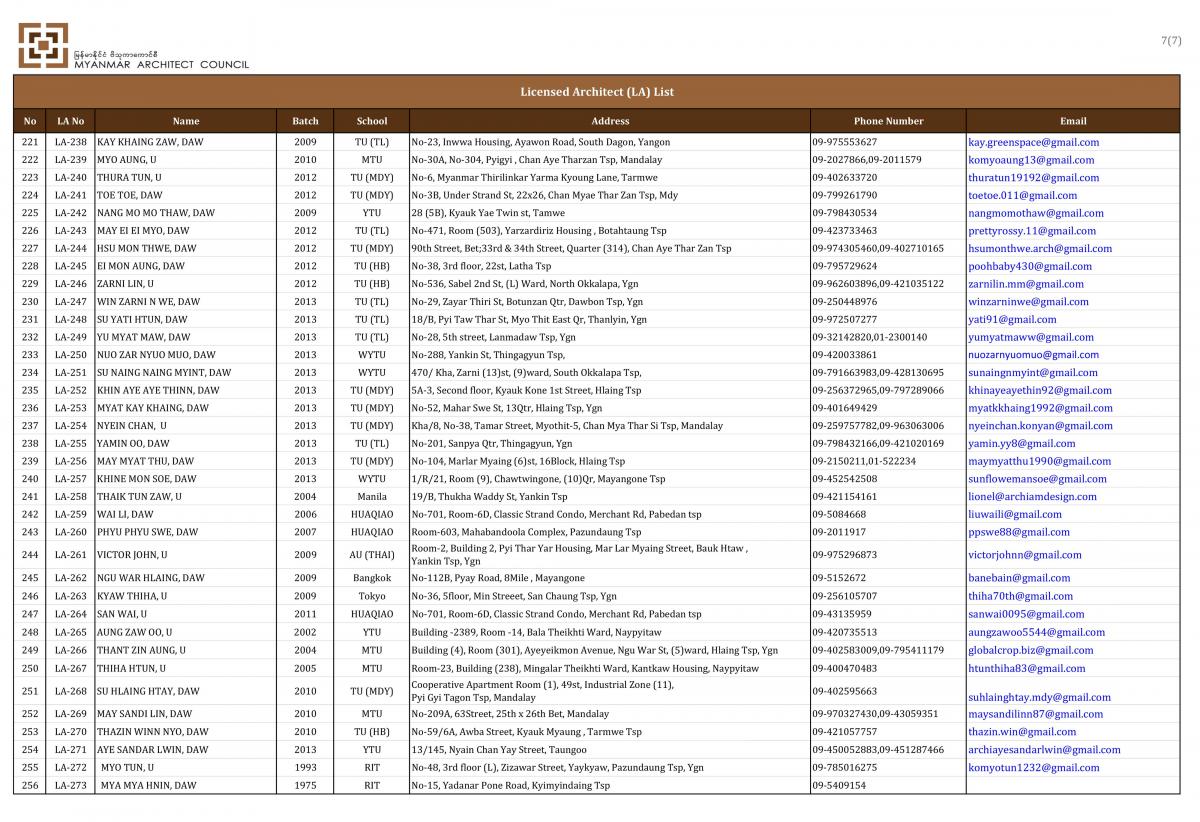1200x822 pixels.
Task: Click email banebain@gmail.com
Action: coord(1019,578)
